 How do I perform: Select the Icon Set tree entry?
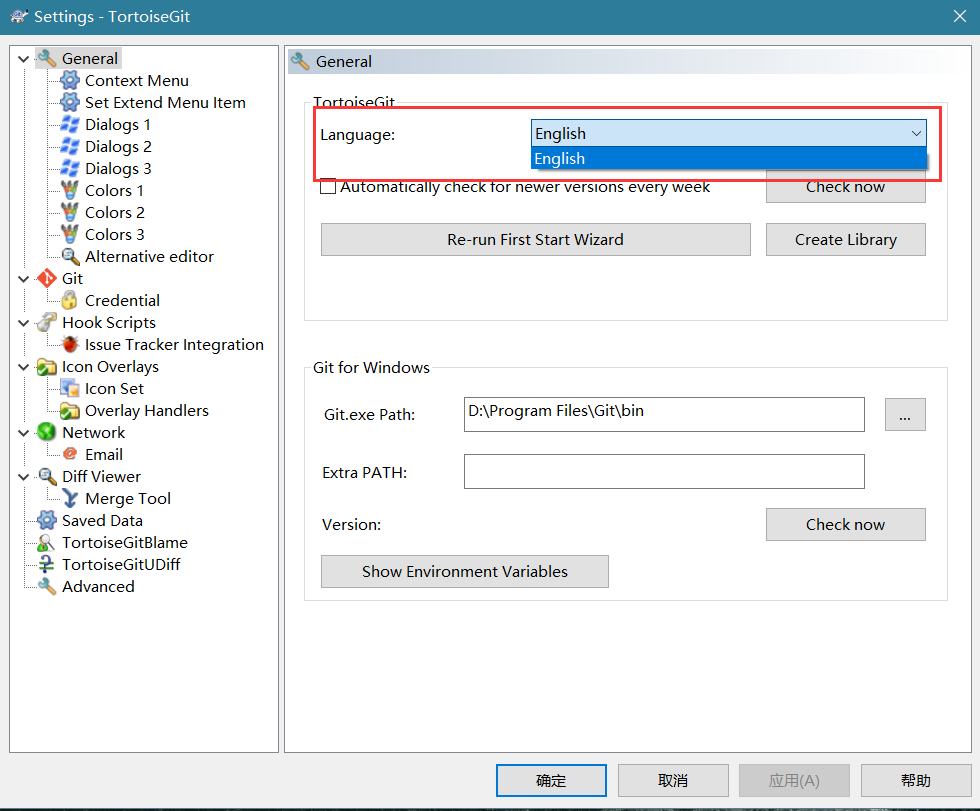114,389
